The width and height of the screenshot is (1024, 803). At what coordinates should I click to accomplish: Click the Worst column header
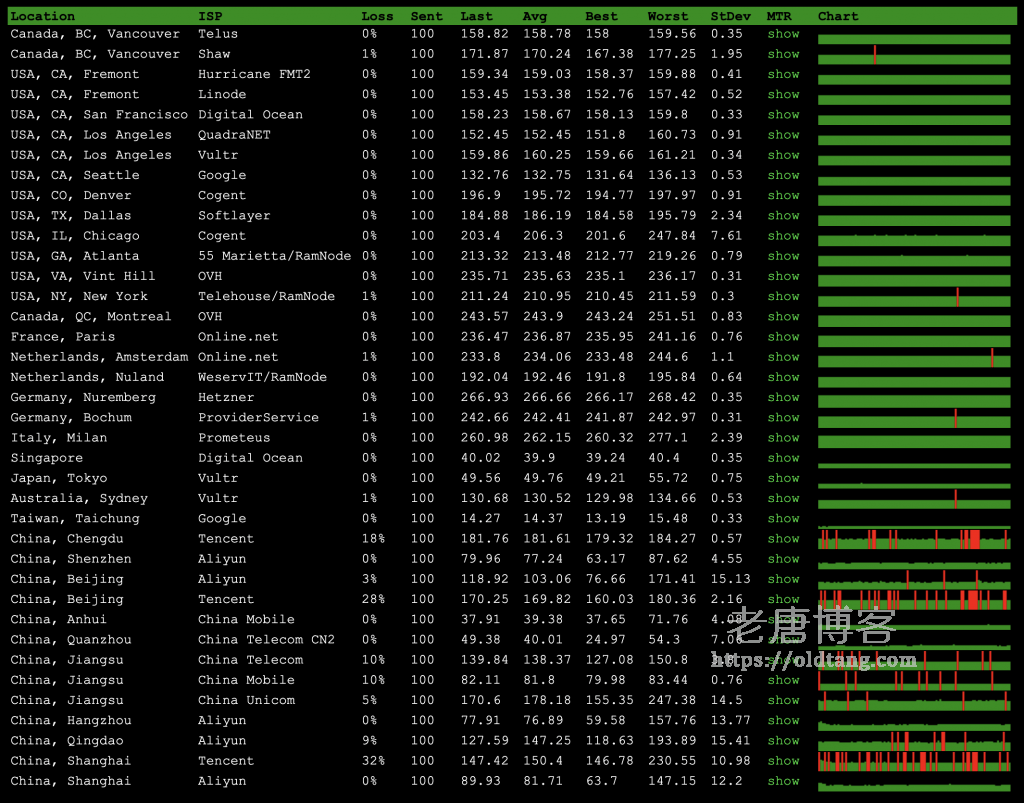(x=667, y=16)
